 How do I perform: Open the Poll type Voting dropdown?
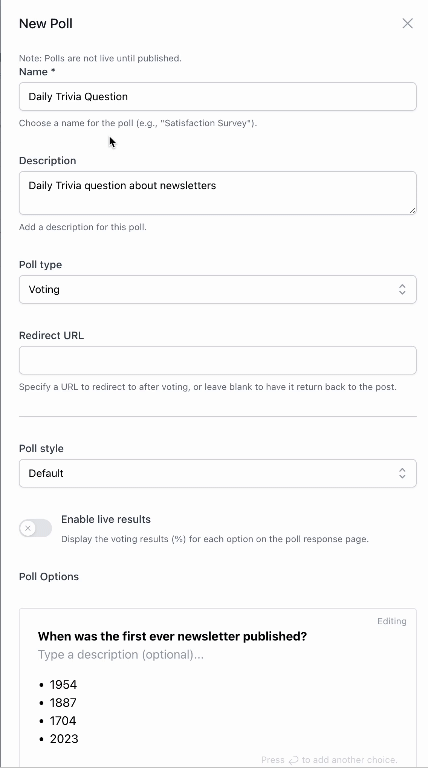(x=218, y=289)
